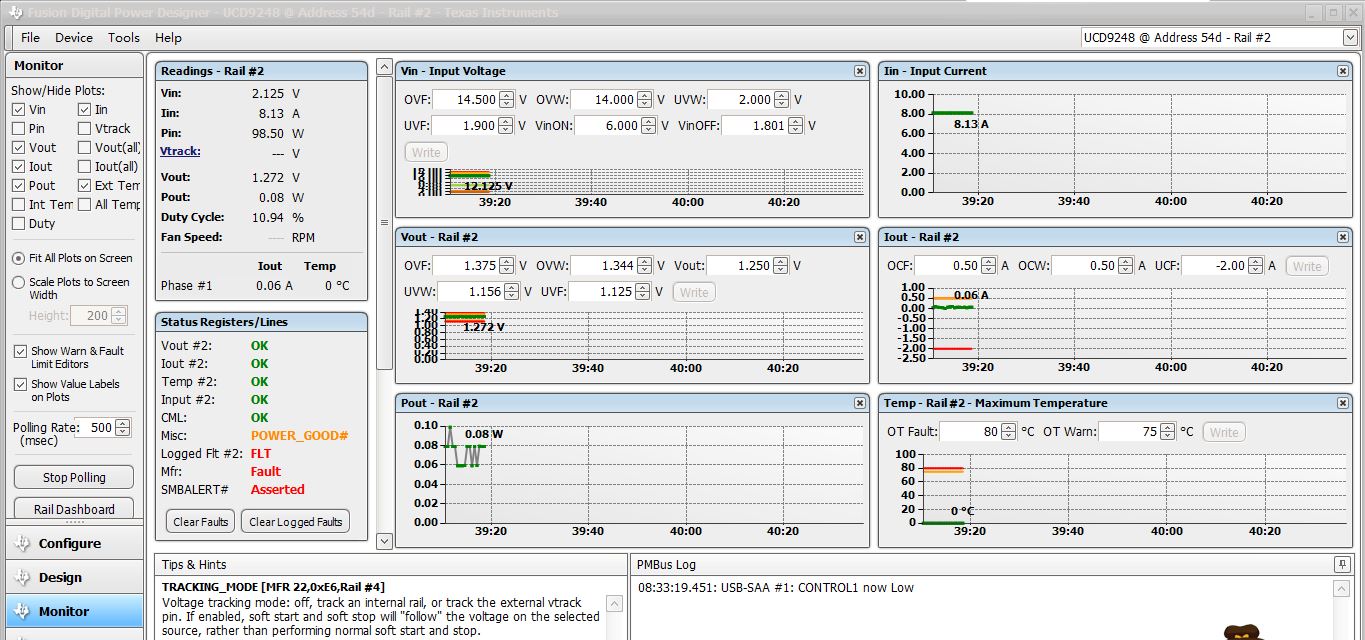This screenshot has height=640, width=1365.
Task: Click the POWER_GOOD# Misc status text
Action: (299, 435)
